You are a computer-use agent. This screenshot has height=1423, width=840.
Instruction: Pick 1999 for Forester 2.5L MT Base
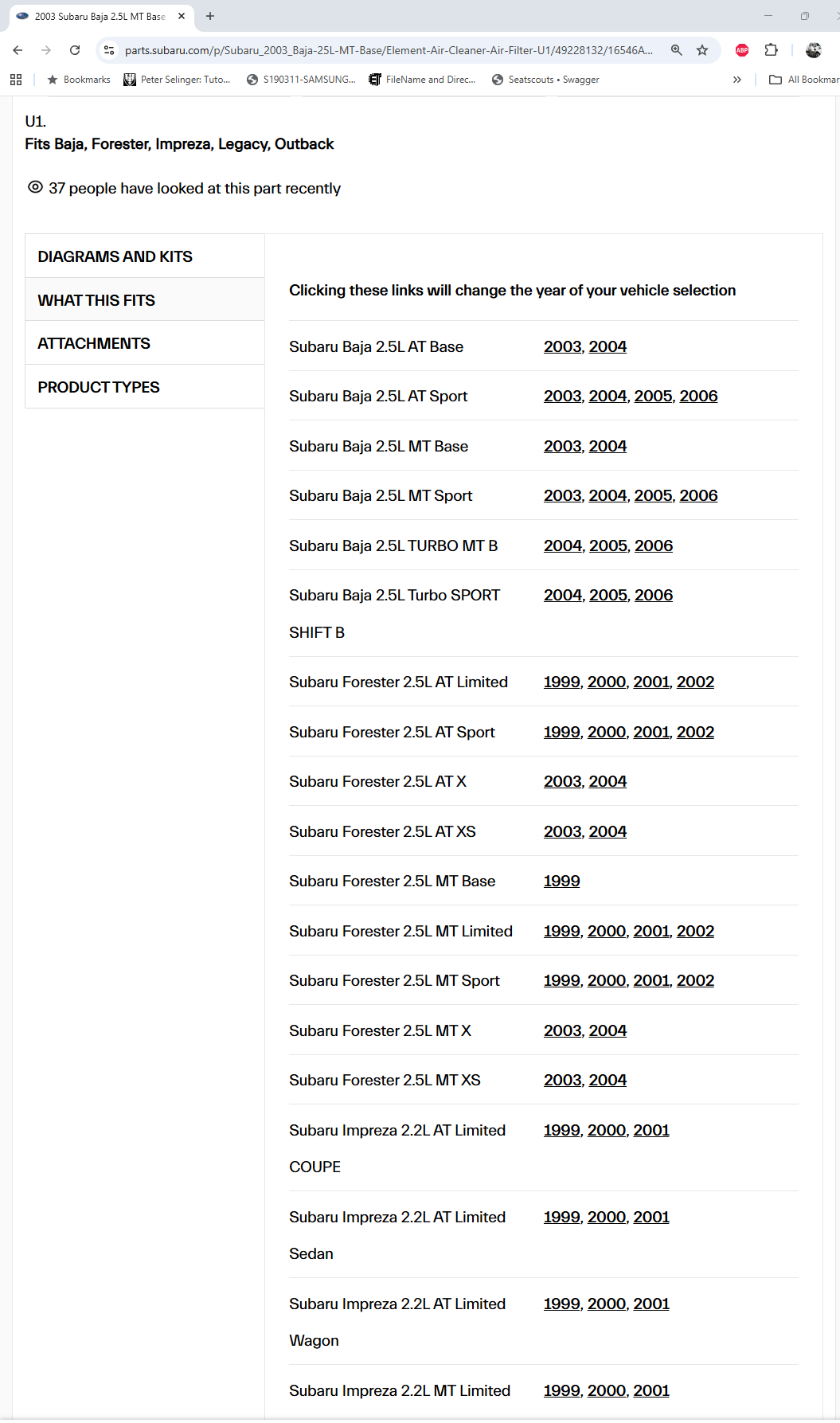coord(561,881)
